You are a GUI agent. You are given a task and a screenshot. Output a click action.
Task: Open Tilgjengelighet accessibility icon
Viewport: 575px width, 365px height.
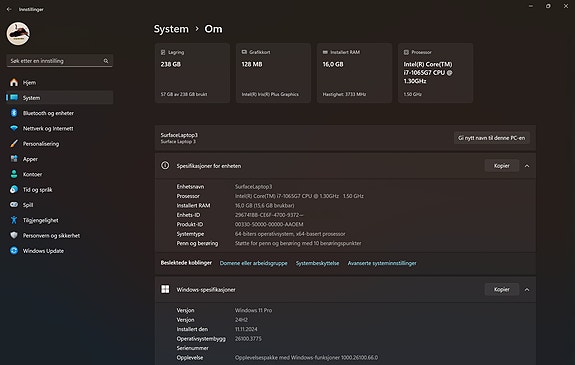click(x=14, y=220)
